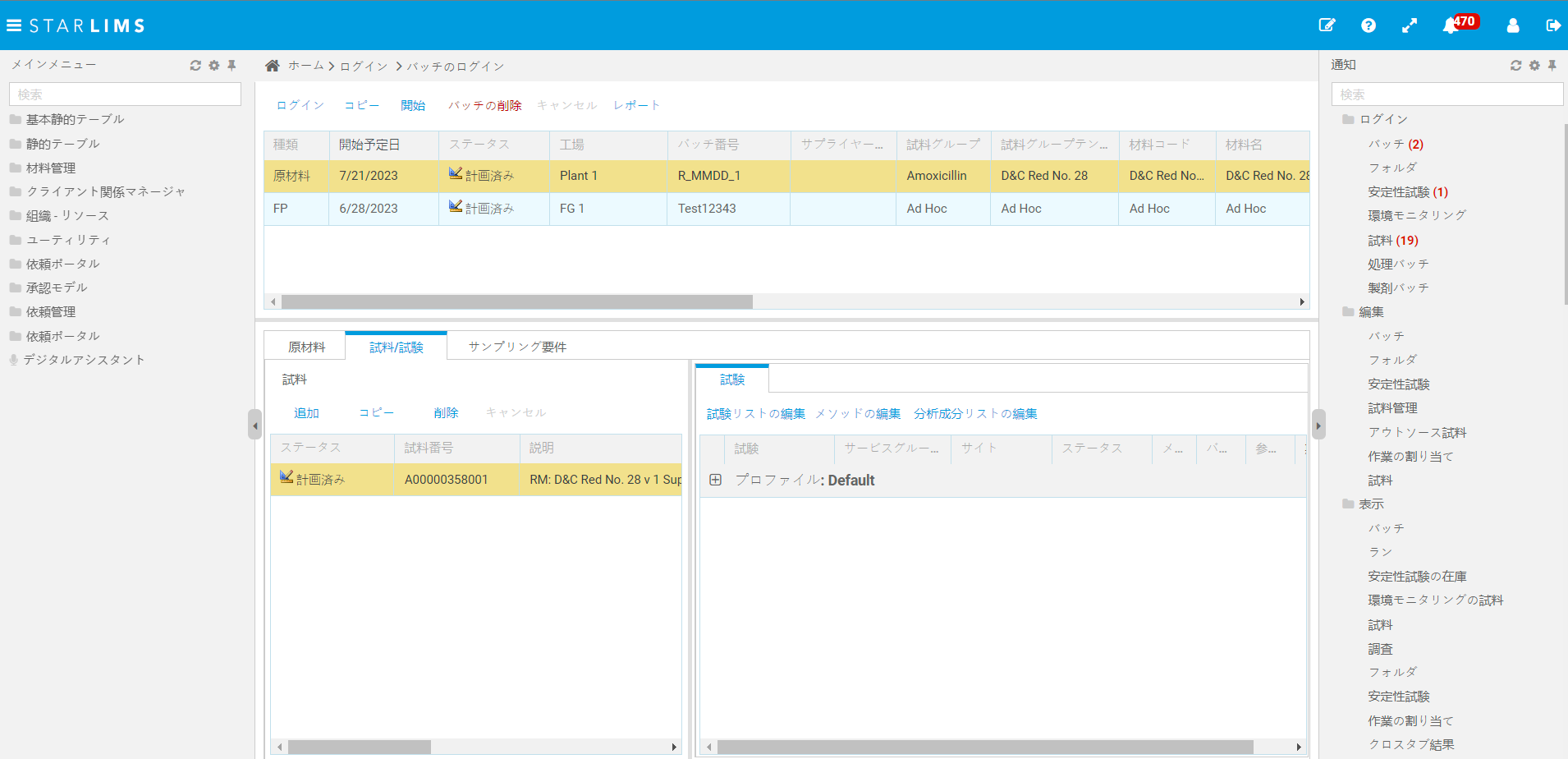1568x759 pixels.
Task: Go to ホーム breadcrumb link
Action: click(306, 66)
